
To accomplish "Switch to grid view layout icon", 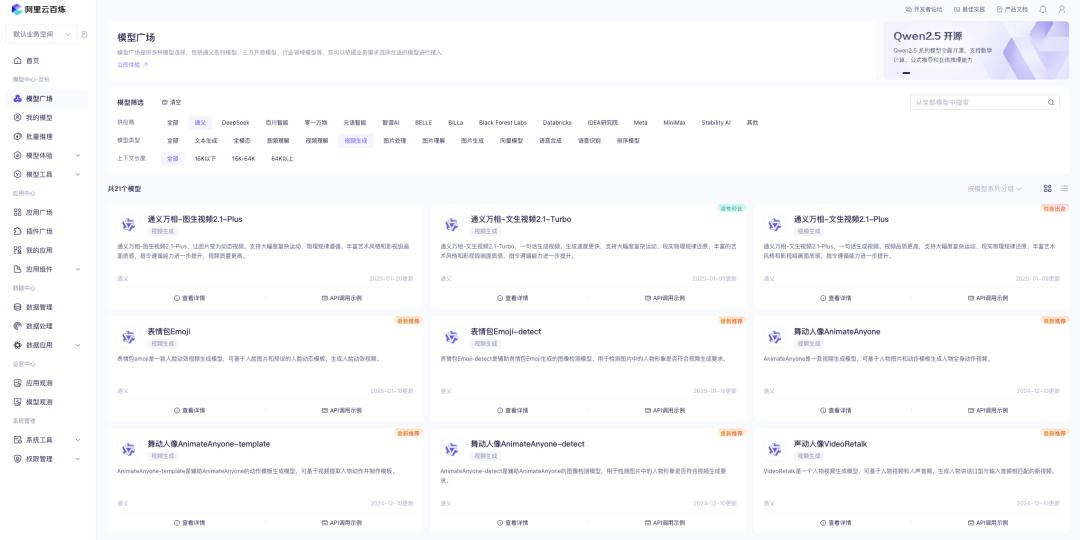I will (1048, 189).
